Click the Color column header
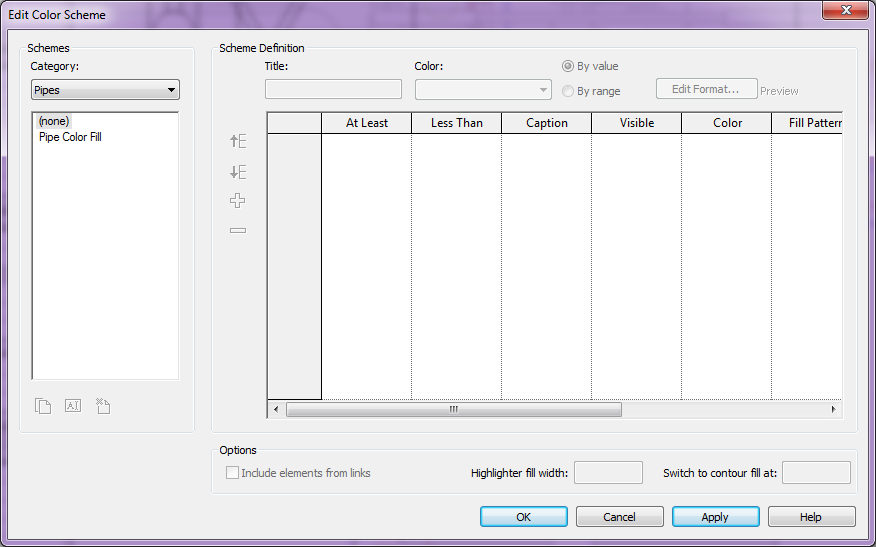 726,123
